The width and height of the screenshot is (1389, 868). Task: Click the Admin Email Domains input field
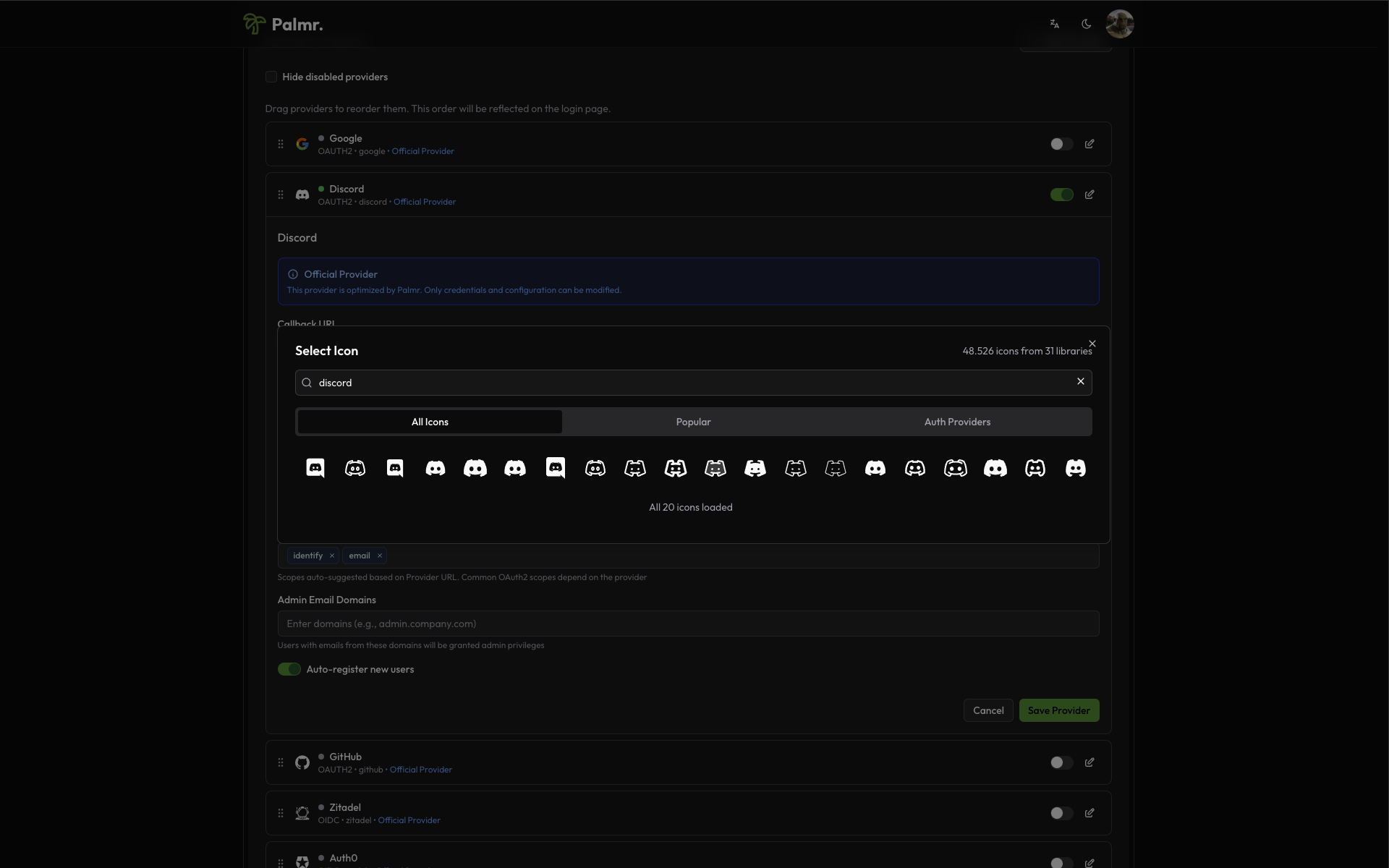click(688, 624)
